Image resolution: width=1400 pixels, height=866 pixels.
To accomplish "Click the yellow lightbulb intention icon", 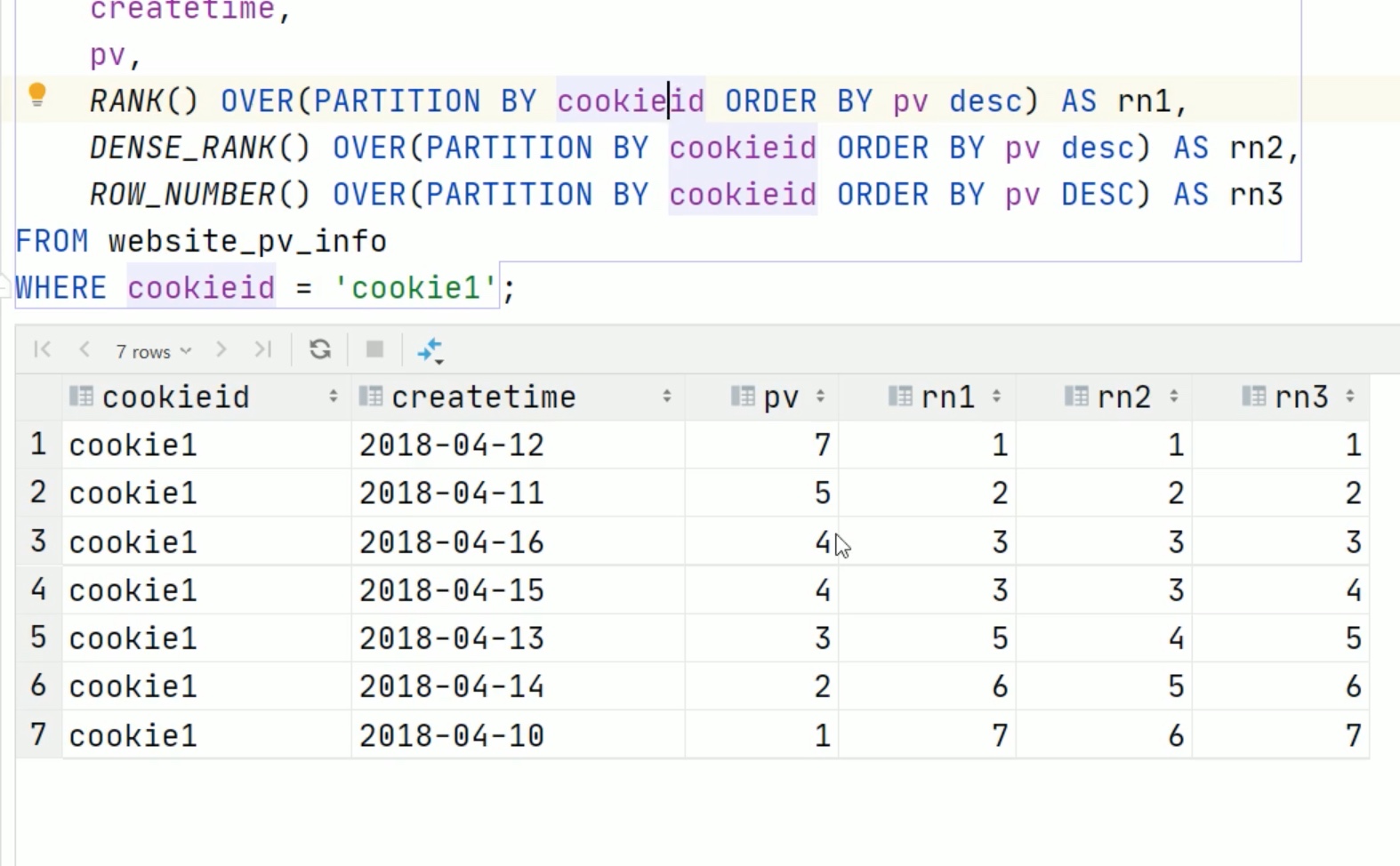I will pos(37,95).
